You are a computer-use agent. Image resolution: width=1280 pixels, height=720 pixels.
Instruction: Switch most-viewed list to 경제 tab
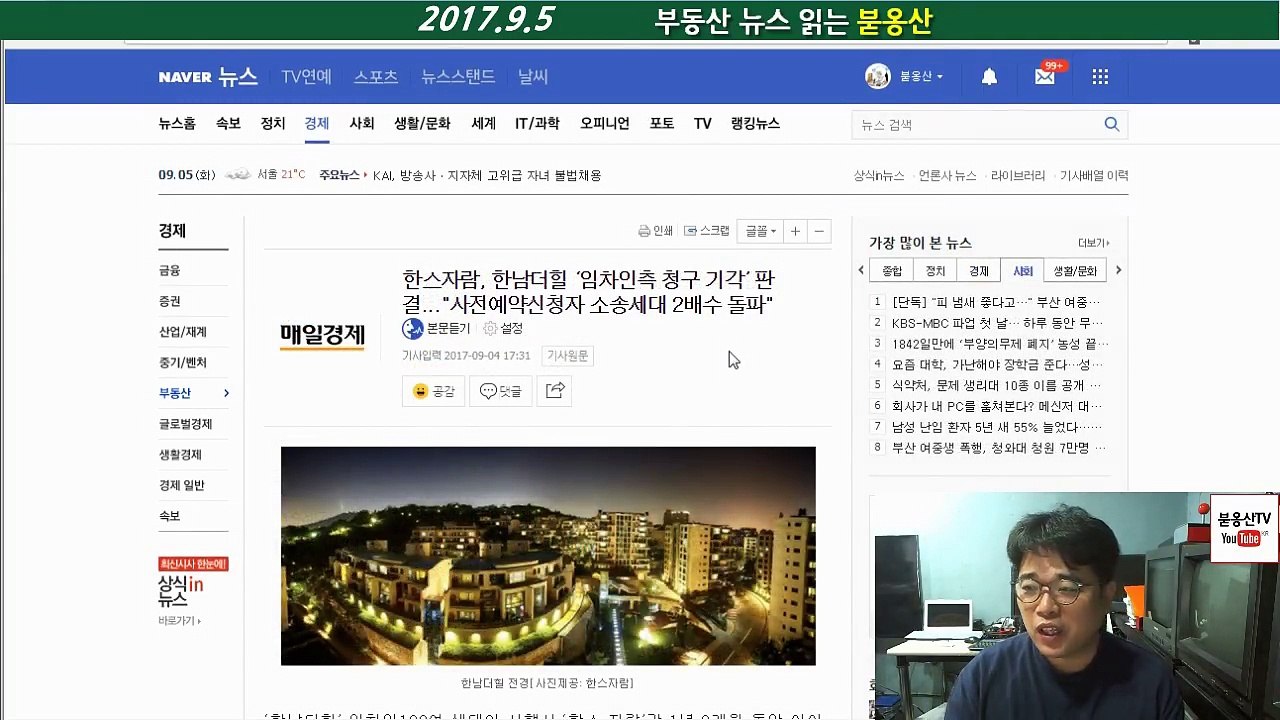coord(979,271)
